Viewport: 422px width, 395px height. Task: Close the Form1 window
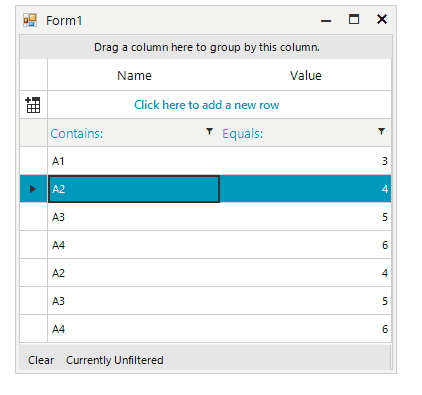382,19
